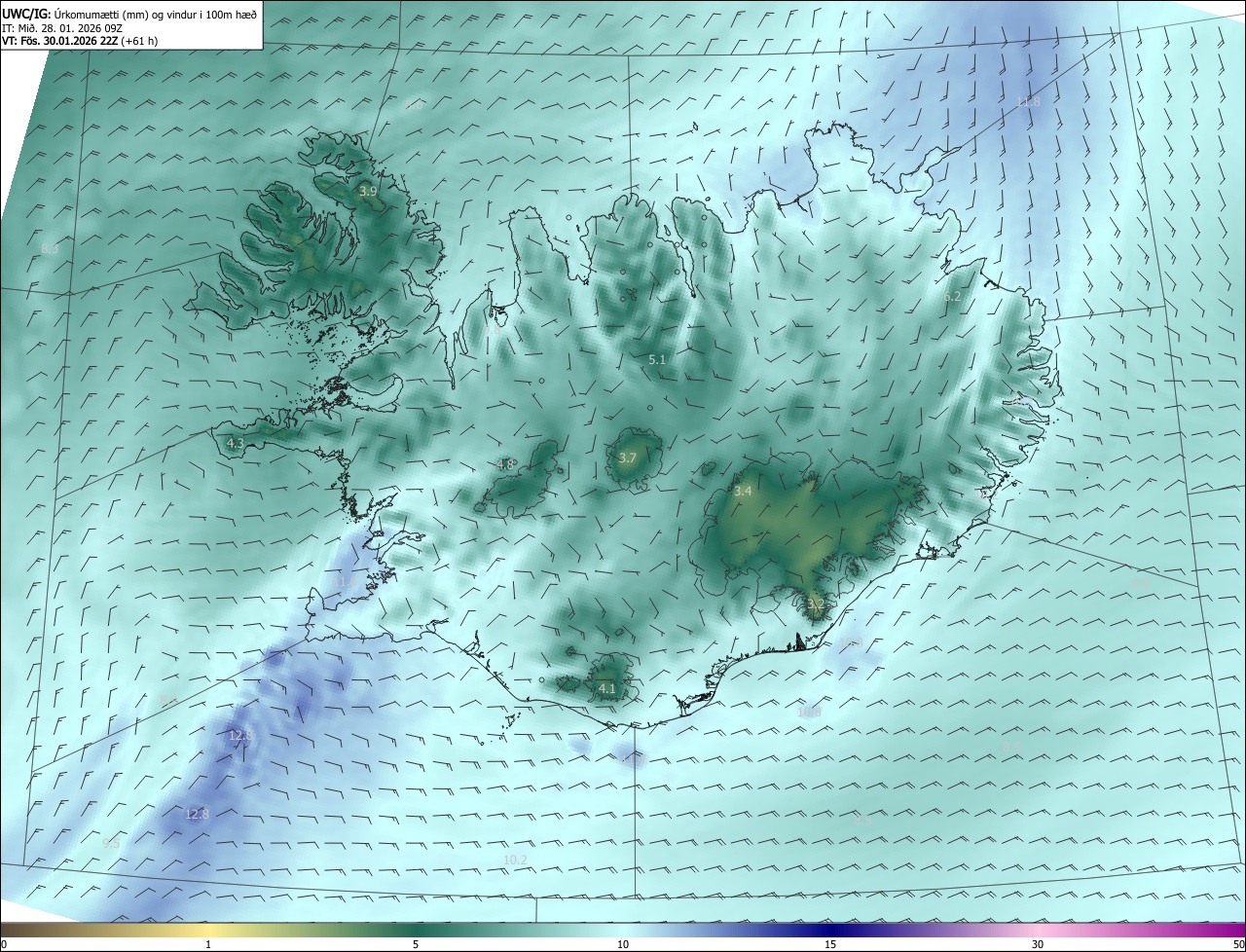Click the 1 tick on the color scale
Screen dimensions: 1246x952
coord(208,944)
